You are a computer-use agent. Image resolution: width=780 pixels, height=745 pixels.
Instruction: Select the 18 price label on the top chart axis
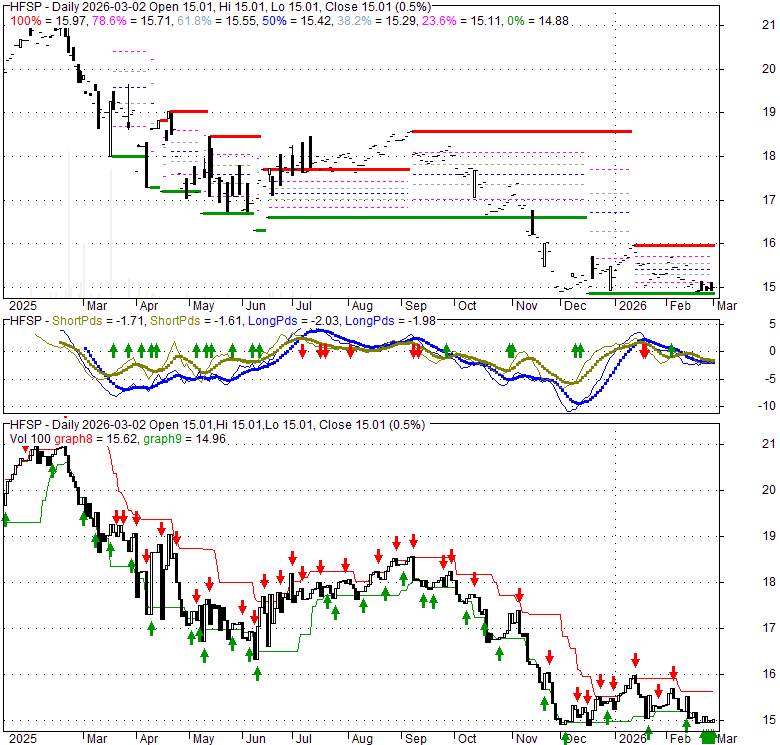pos(769,156)
